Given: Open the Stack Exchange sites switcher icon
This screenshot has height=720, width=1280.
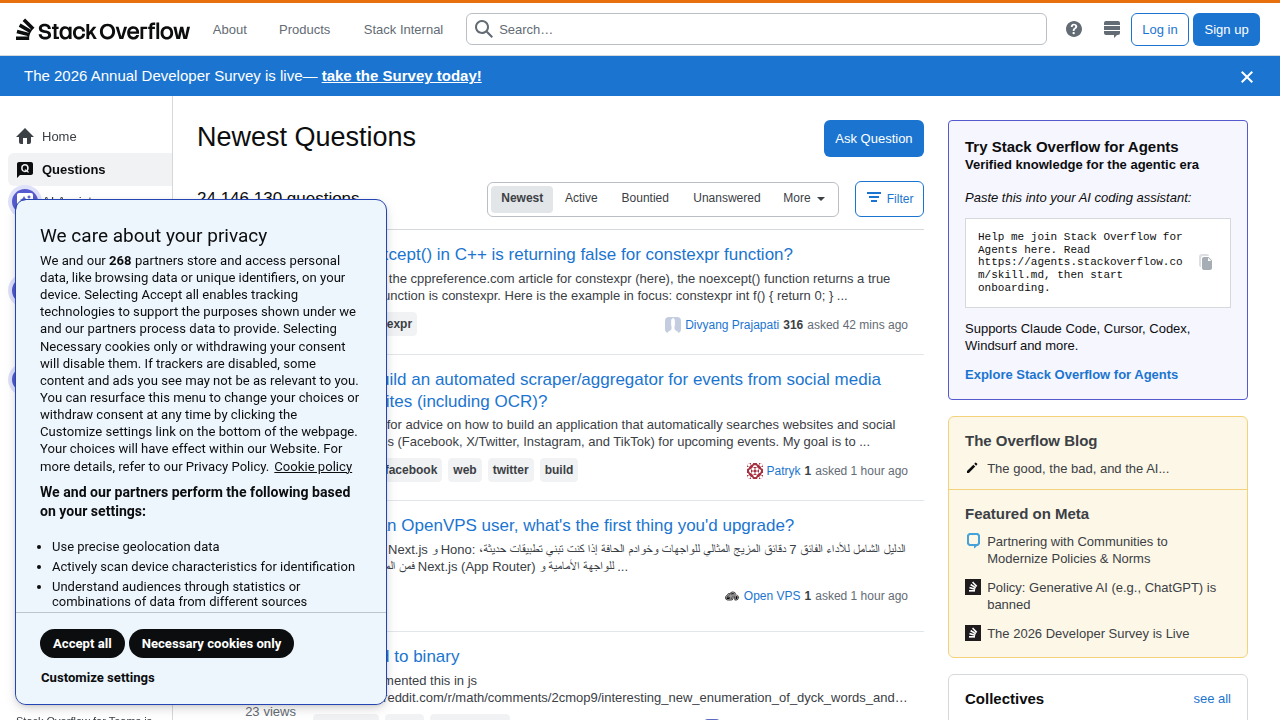Looking at the screenshot, I should (x=1111, y=29).
